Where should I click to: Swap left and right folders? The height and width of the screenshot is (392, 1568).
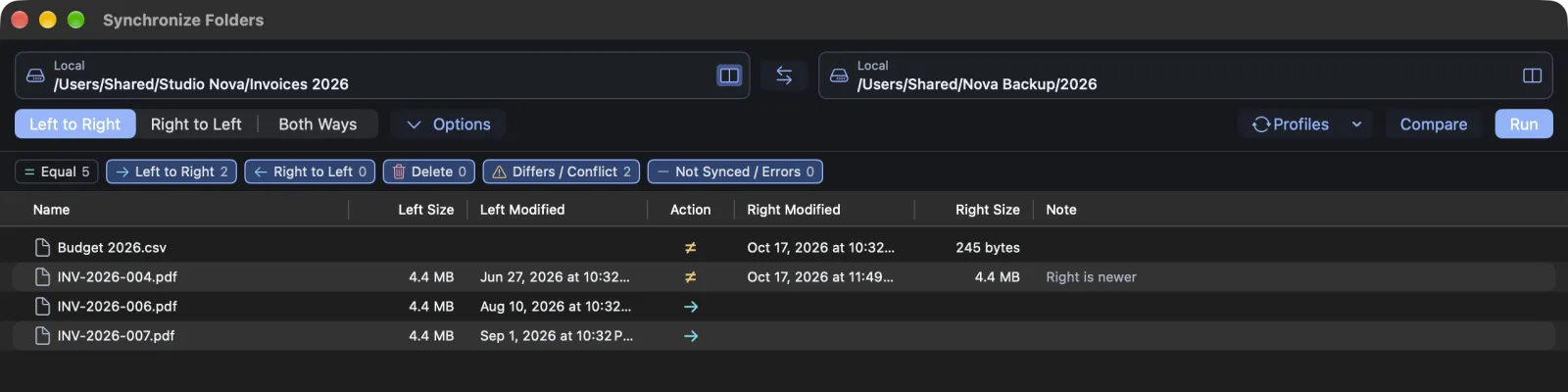[x=784, y=75]
